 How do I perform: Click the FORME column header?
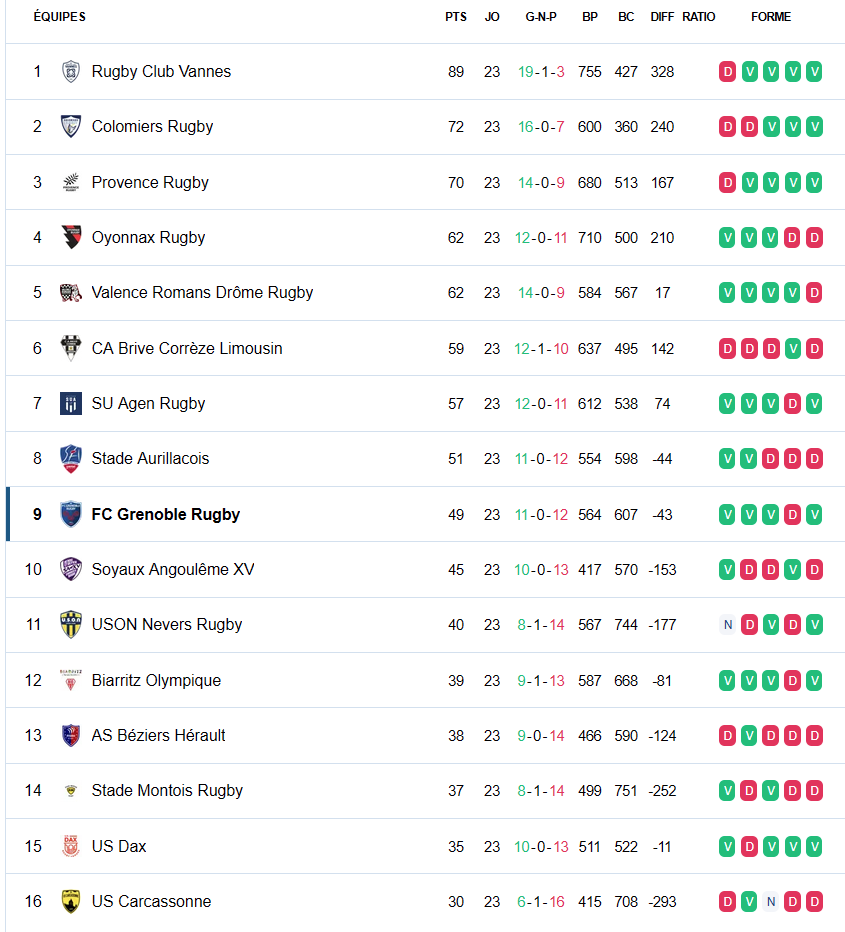(770, 17)
